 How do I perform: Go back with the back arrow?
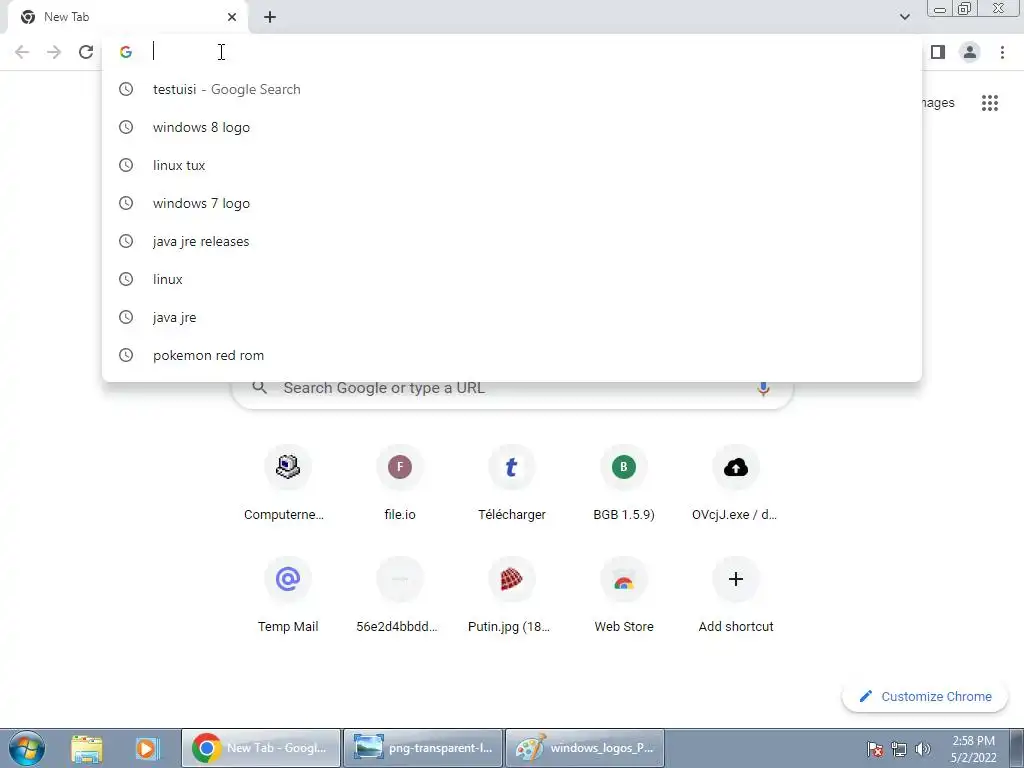[22, 52]
